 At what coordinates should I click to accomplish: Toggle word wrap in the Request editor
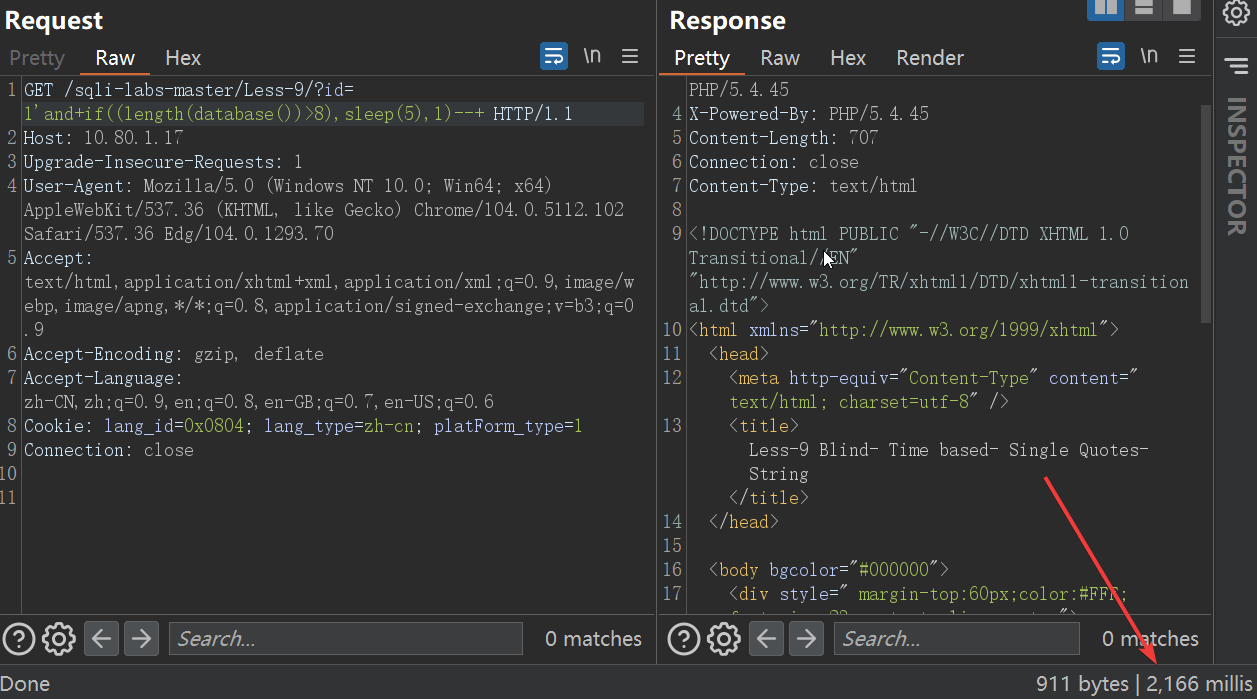click(x=554, y=56)
